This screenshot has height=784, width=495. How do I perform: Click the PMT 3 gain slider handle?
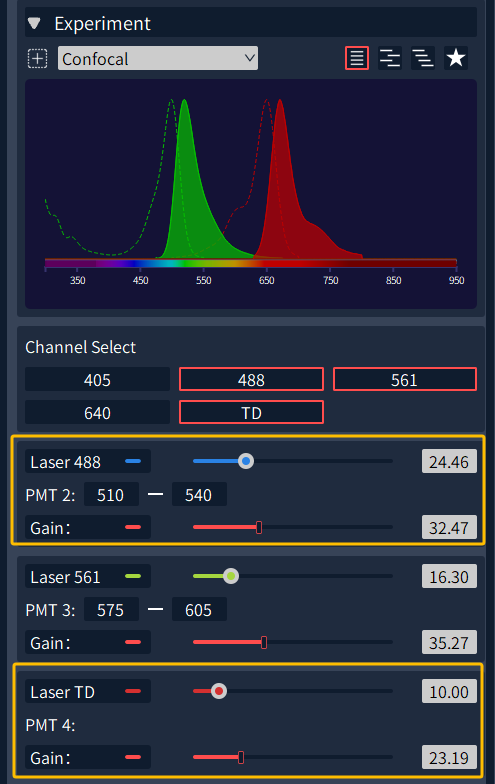(x=264, y=642)
